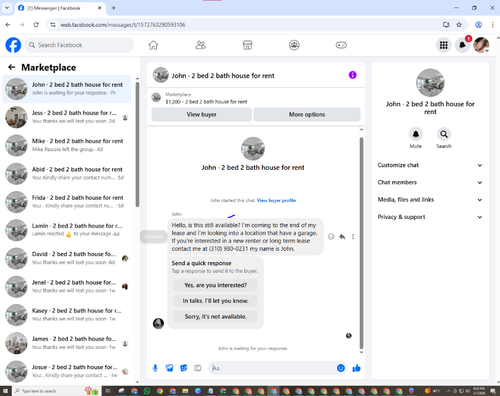Search in conversation magnifier icon
Viewport: 500px width, 396px height.
pos(444,134)
